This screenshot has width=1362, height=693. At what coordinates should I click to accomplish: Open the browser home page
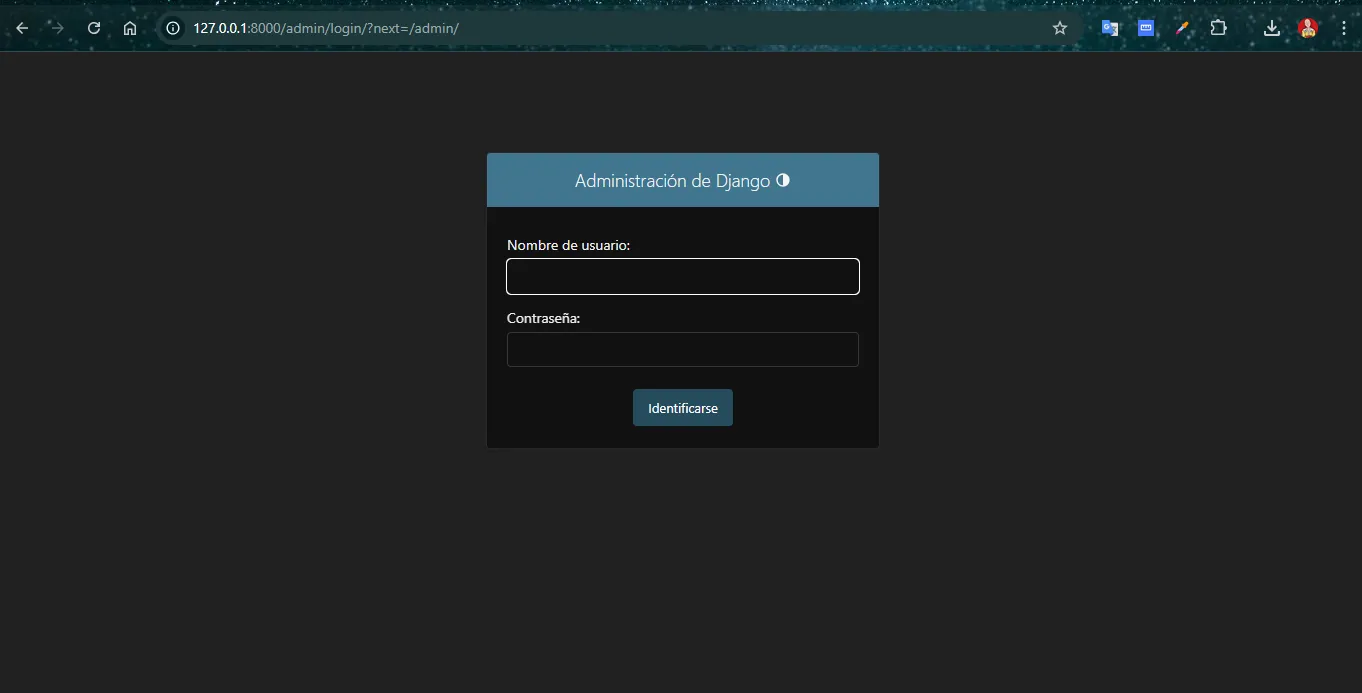tap(130, 28)
